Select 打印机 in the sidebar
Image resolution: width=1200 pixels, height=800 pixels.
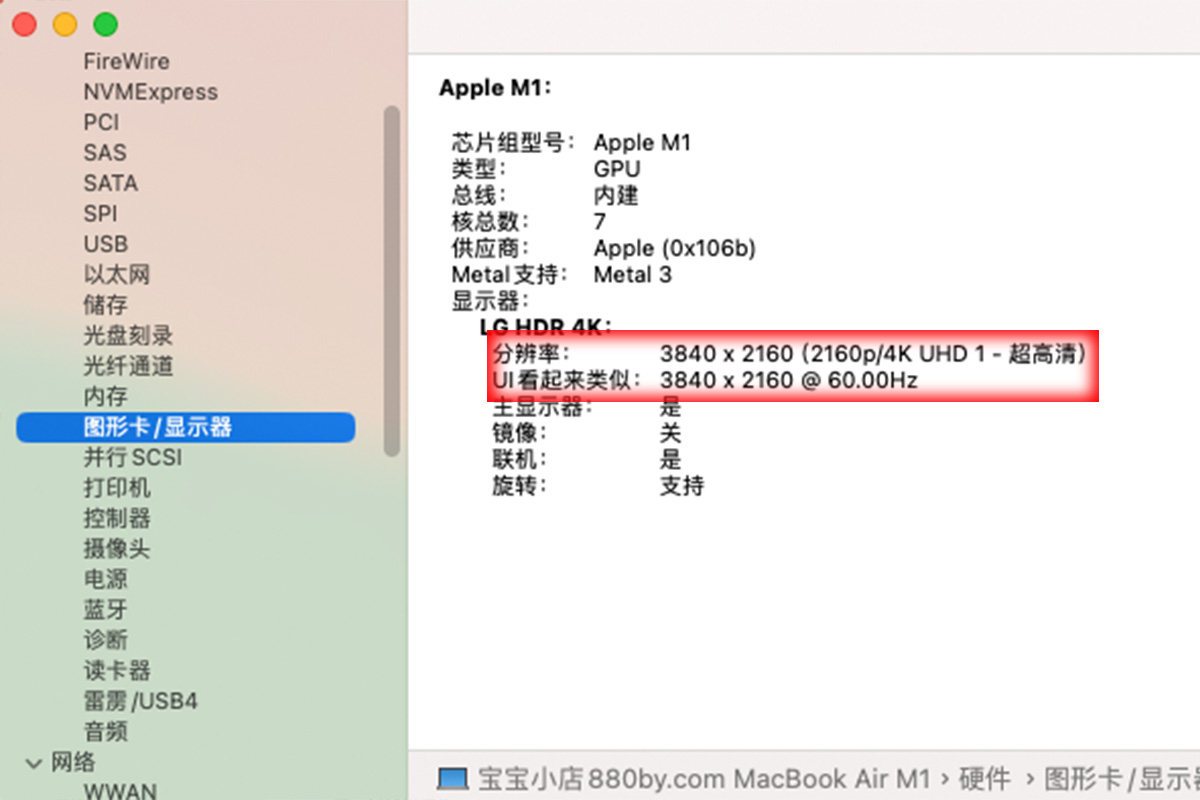tap(117, 488)
